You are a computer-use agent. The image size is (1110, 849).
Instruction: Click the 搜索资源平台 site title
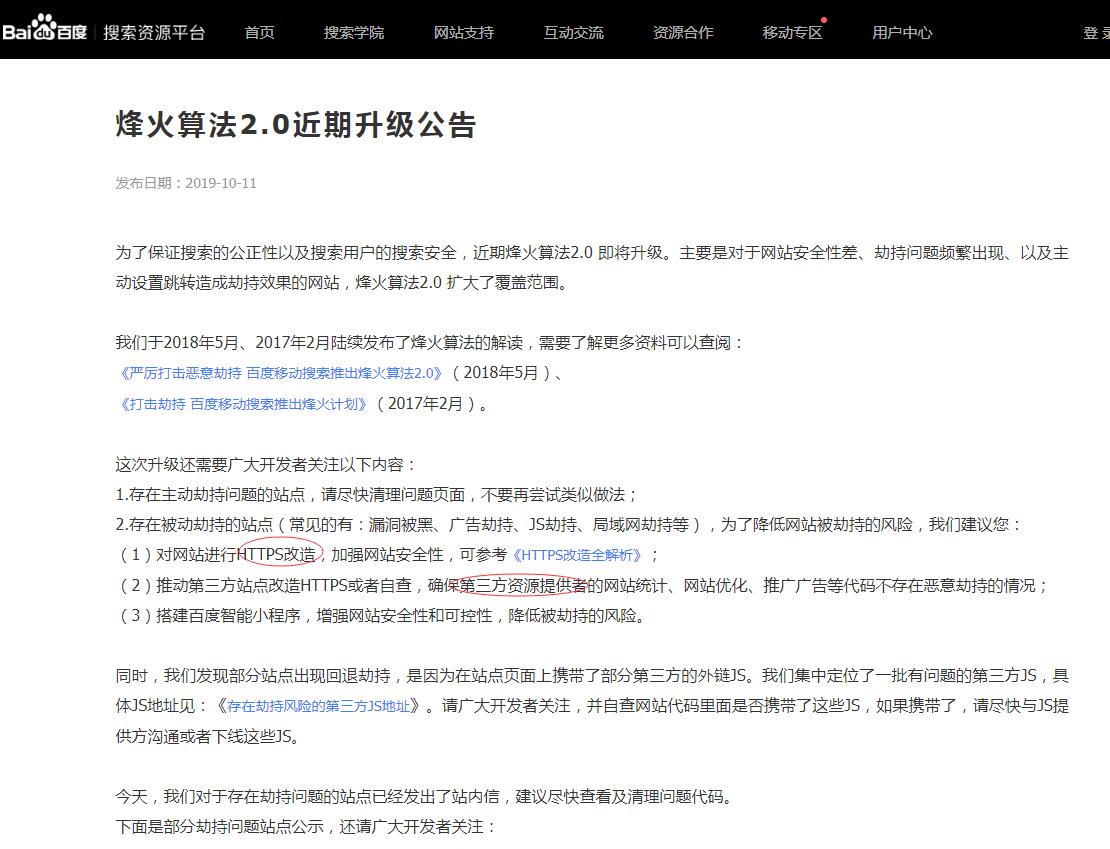pos(154,32)
